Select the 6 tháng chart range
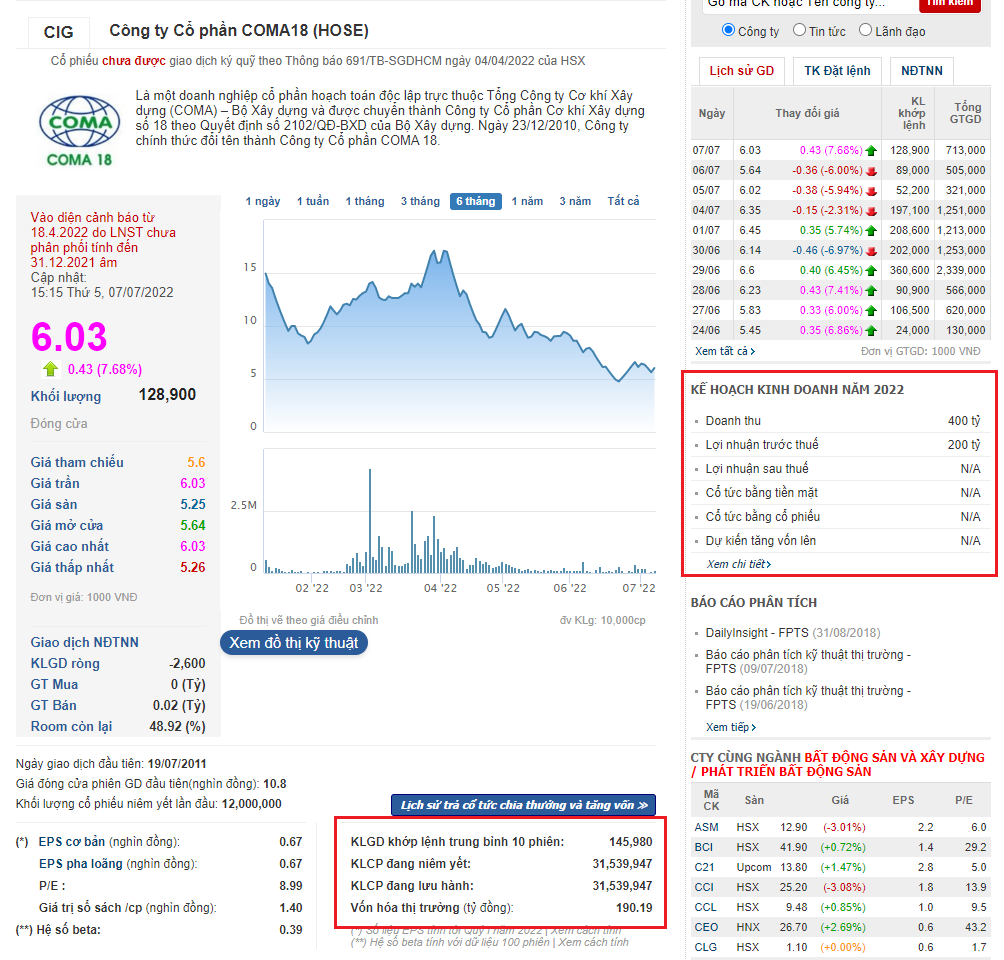This screenshot has width=1004, height=960. [476, 201]
